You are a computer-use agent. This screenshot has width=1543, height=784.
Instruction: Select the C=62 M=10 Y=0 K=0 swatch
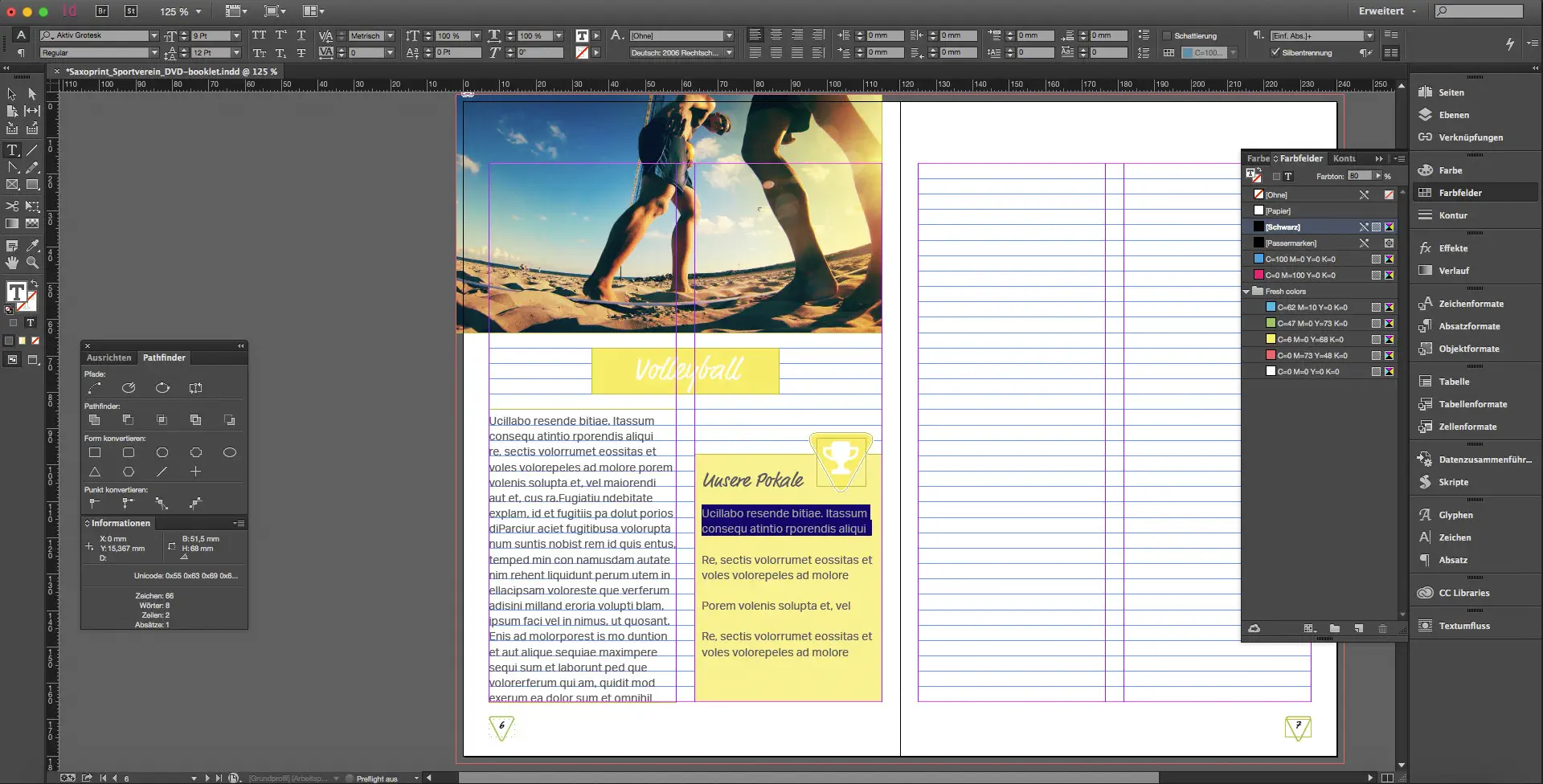click(x=1312, y=308)
